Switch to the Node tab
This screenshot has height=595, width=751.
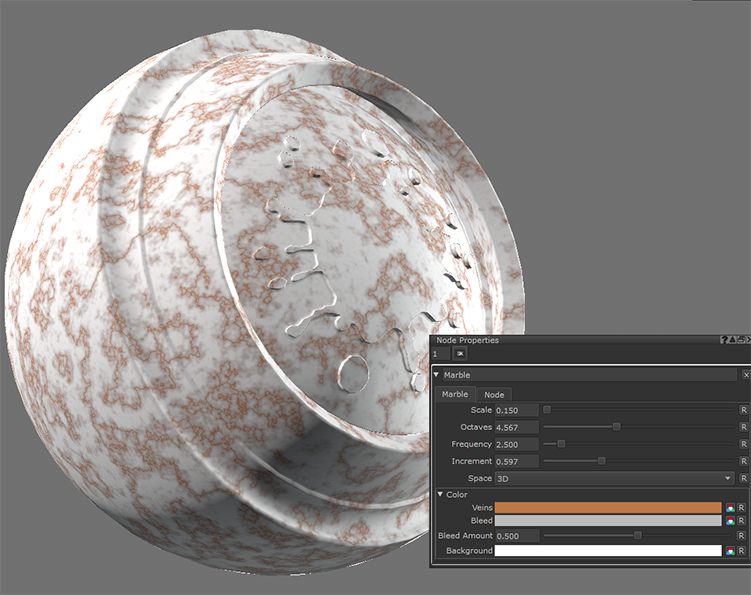tap(494, 395)
